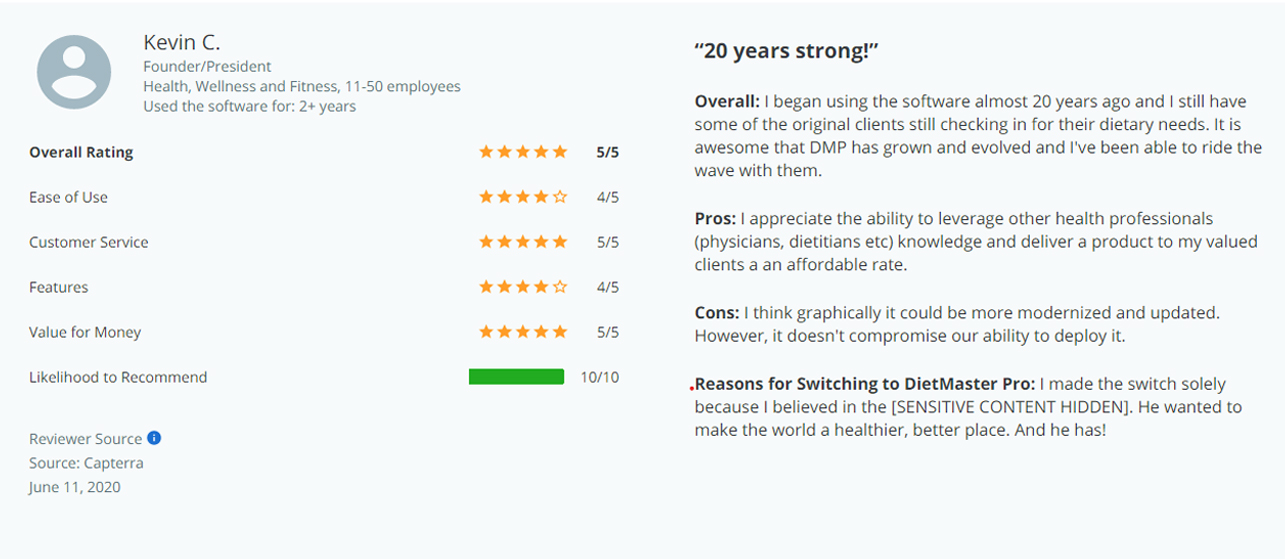Click the green Likelihood to Recommend bar
This screenshot has height=559, width=1285.
pyautogui.click(x=516, y=377)
